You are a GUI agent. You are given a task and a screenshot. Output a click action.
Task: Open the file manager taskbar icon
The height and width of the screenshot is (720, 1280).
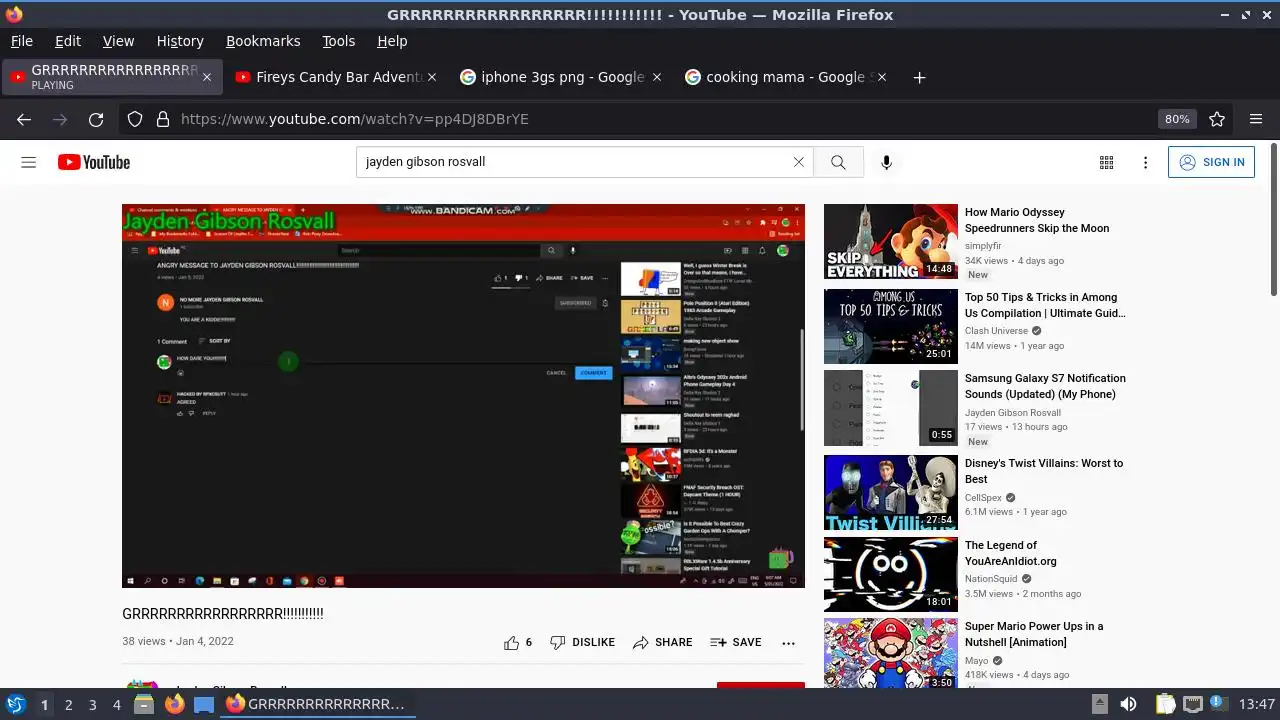click(x=144, y=704)
